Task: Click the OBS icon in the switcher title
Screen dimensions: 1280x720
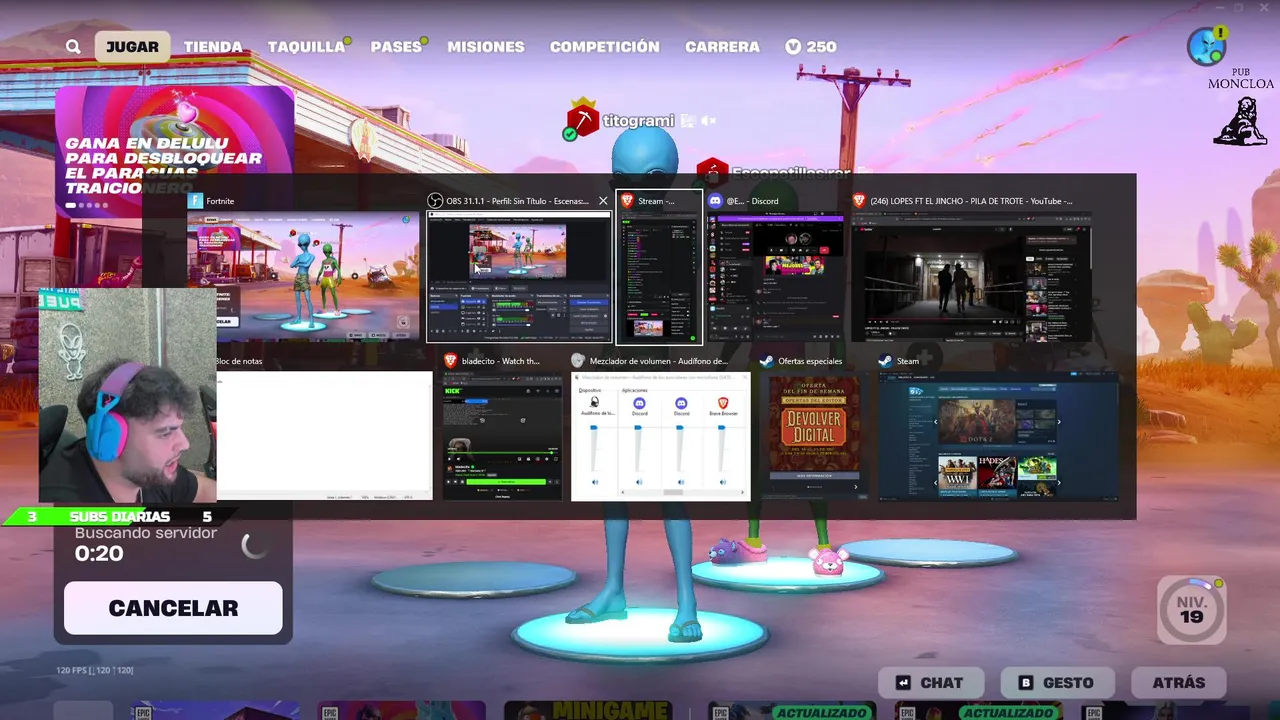Action: coord(435,201)
